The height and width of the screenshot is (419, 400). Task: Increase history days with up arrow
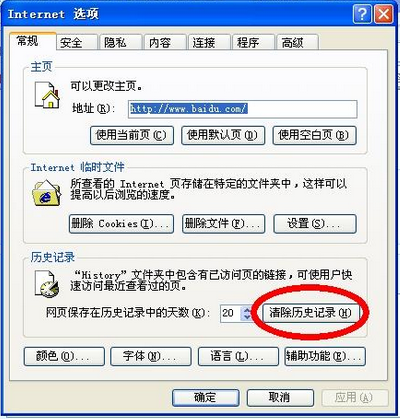coord(247,310)
